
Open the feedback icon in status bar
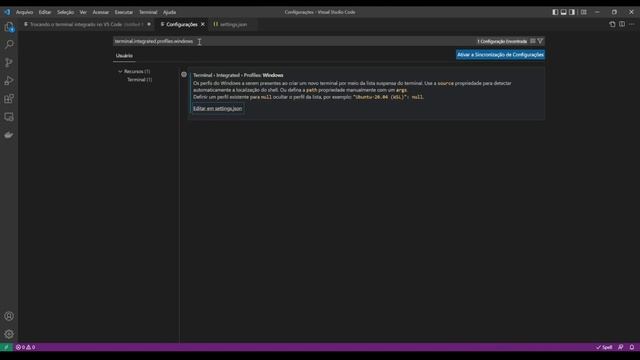pyautogui.click(x=621, y=347)
